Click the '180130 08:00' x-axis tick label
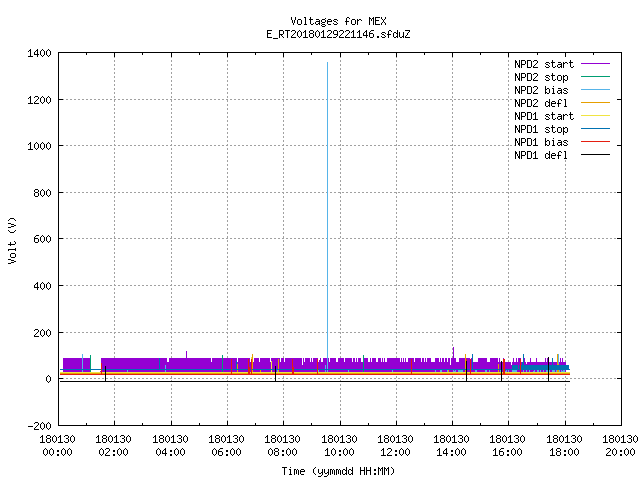640x480 pixels. (282, 446)
